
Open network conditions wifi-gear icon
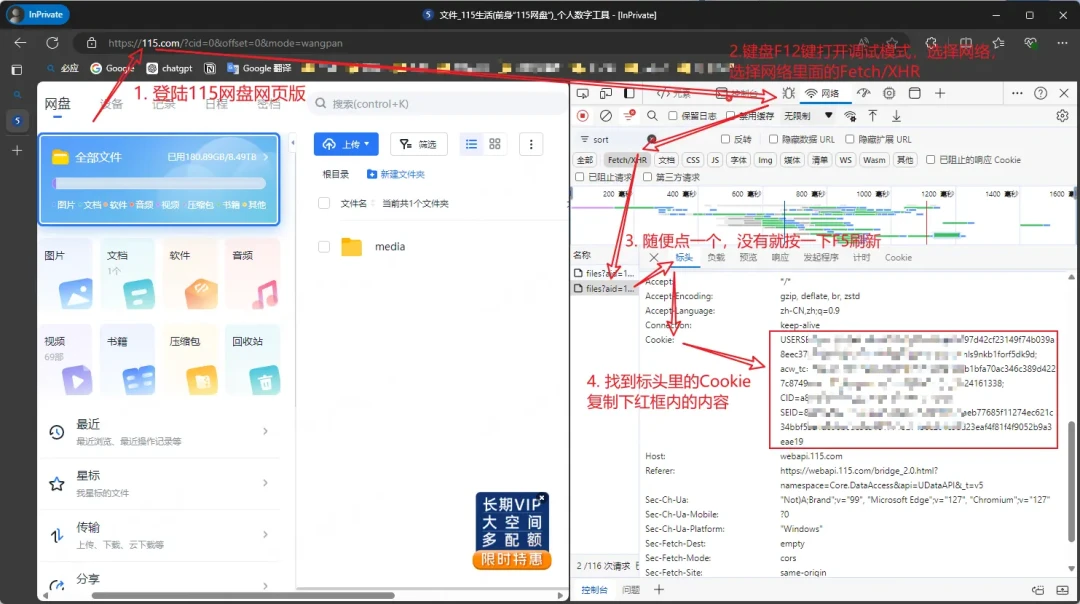851,116
